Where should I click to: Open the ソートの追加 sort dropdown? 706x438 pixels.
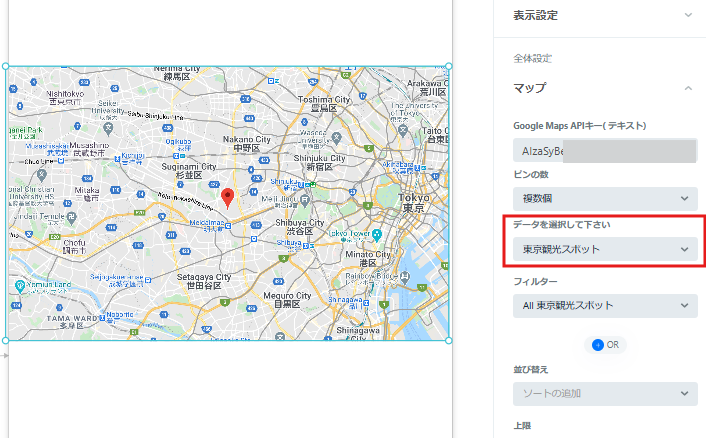(605, 393)
